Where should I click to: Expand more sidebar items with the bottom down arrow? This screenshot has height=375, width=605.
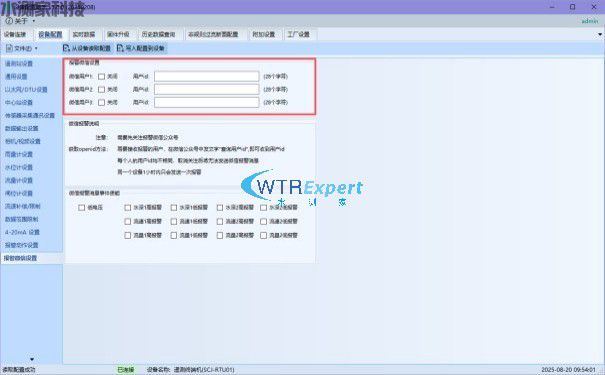[32, 359]
